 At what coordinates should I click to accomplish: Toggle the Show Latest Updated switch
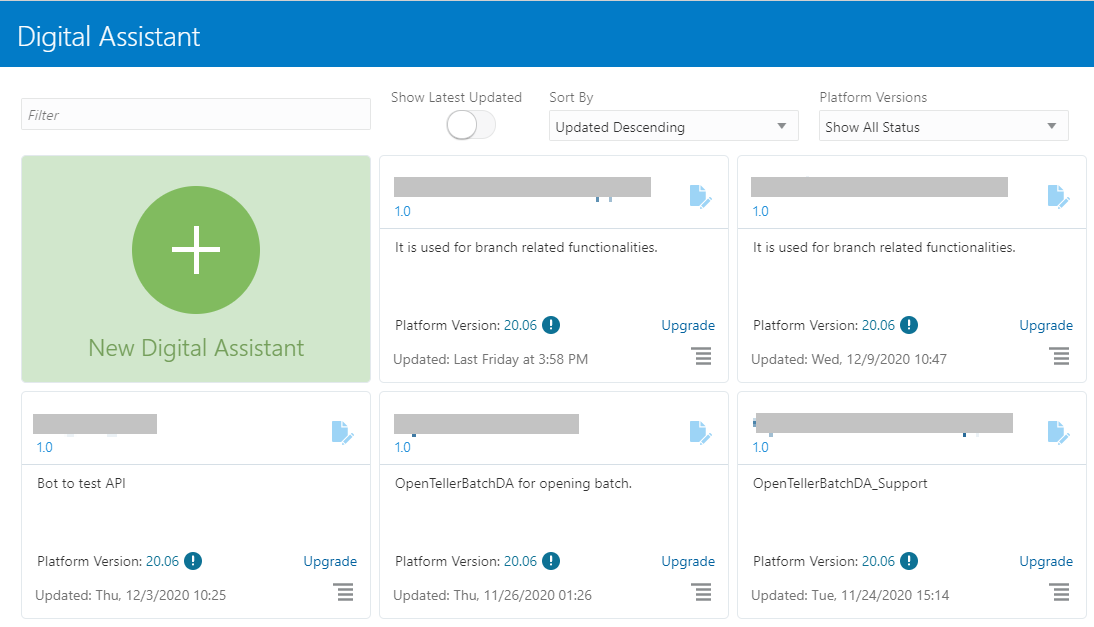[471, 126]
